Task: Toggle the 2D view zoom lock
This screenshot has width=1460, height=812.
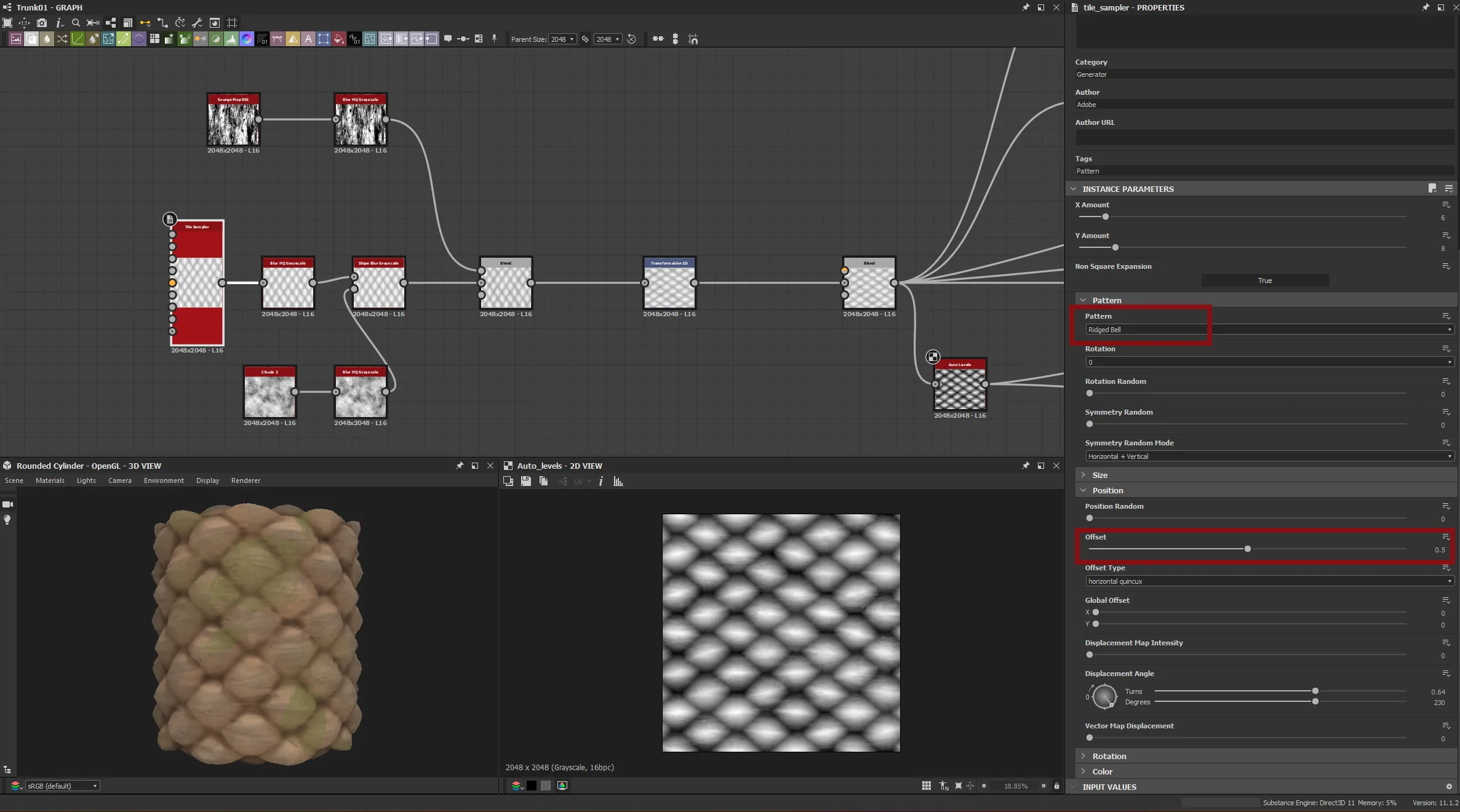Action: pos(1057,786)
